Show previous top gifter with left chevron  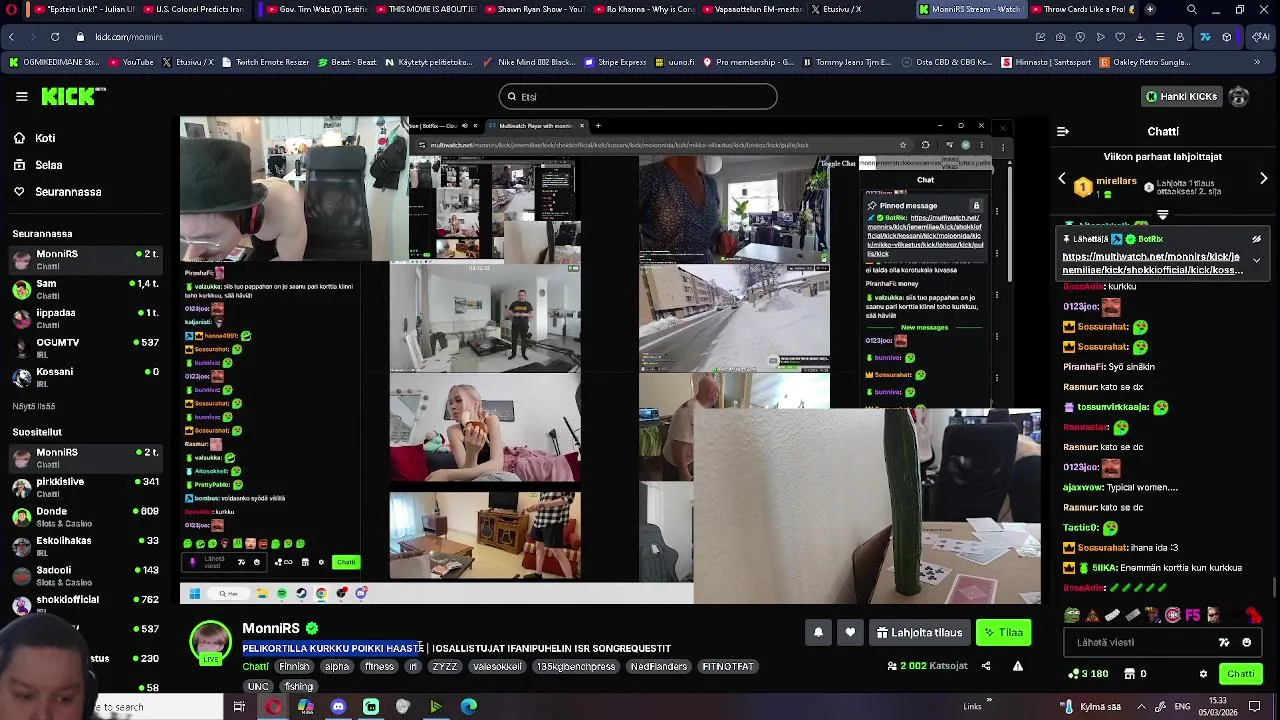[1062, 179]
